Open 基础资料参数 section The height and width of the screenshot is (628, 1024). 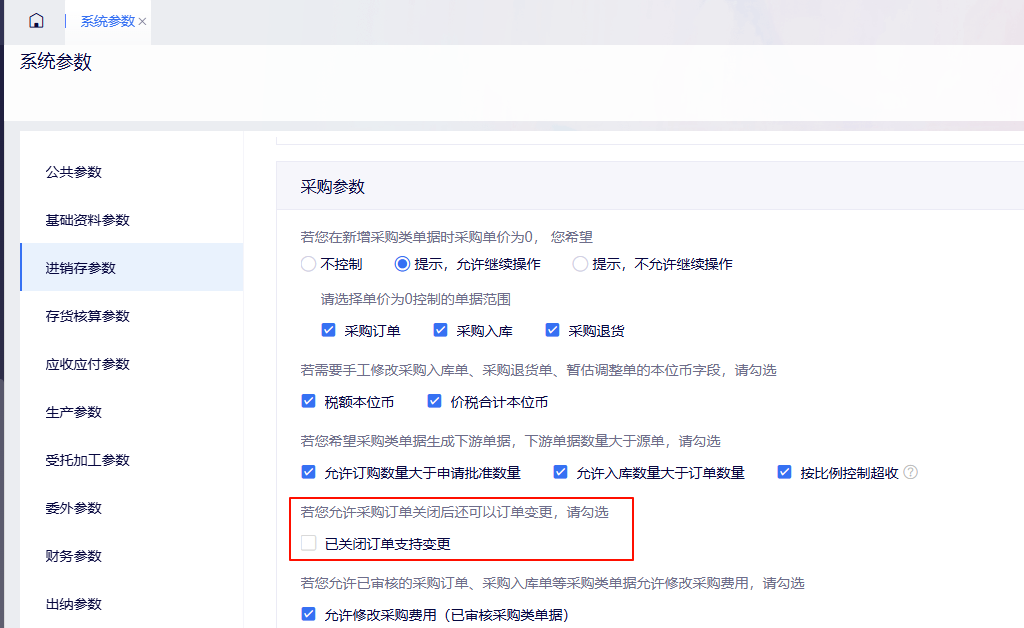click(88, 220)
